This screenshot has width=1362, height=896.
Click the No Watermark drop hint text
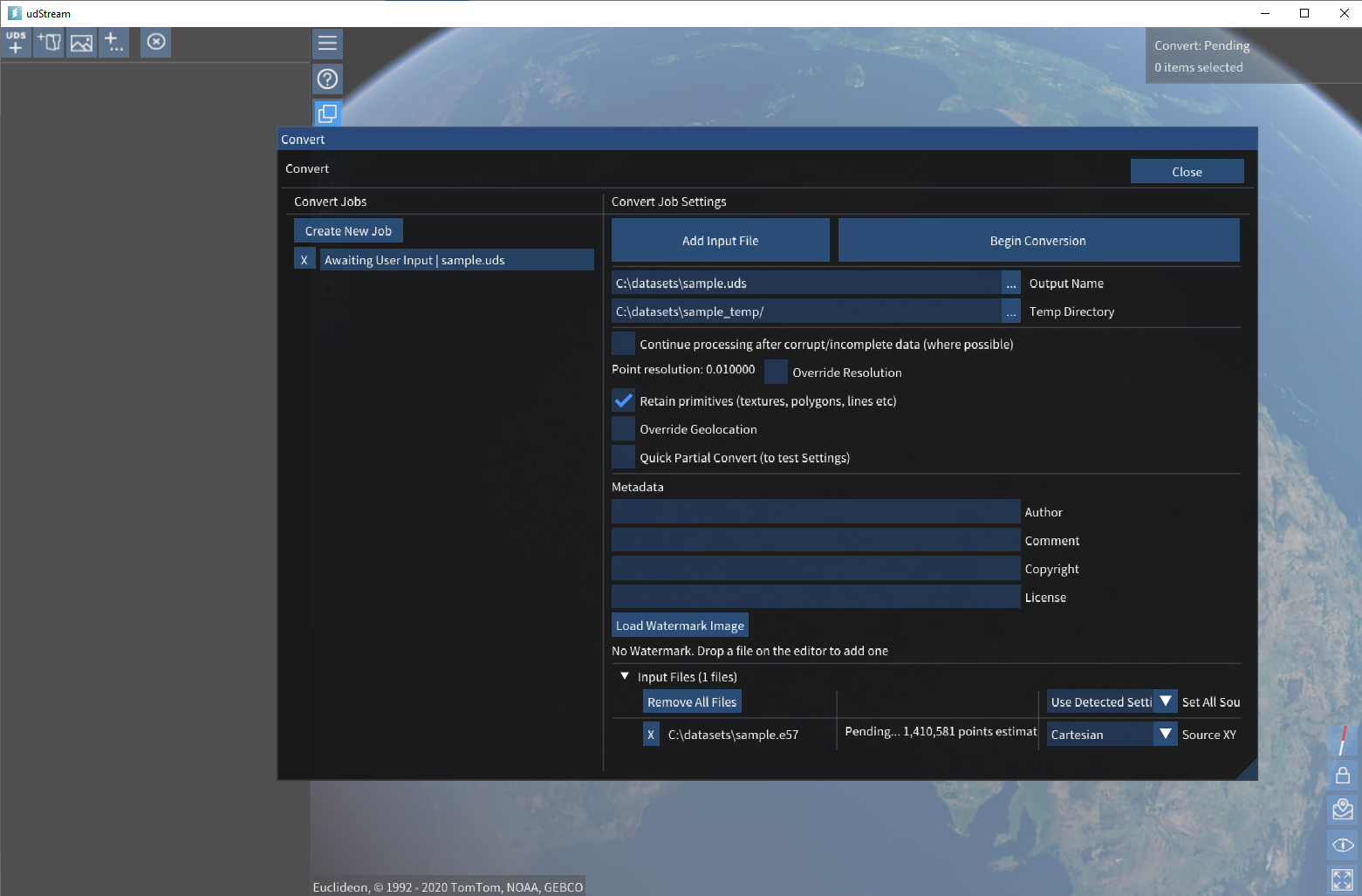(x=749, y=651)
